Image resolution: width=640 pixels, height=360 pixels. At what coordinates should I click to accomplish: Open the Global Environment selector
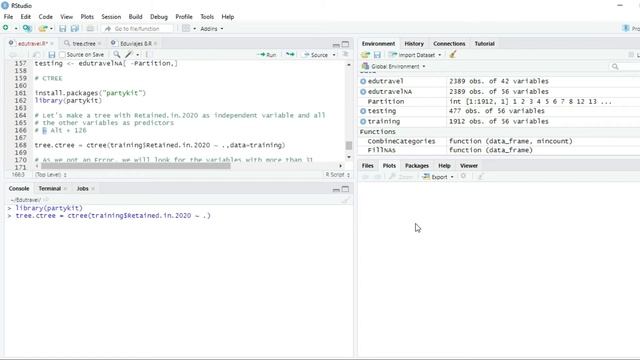click(x=393, y=66)
